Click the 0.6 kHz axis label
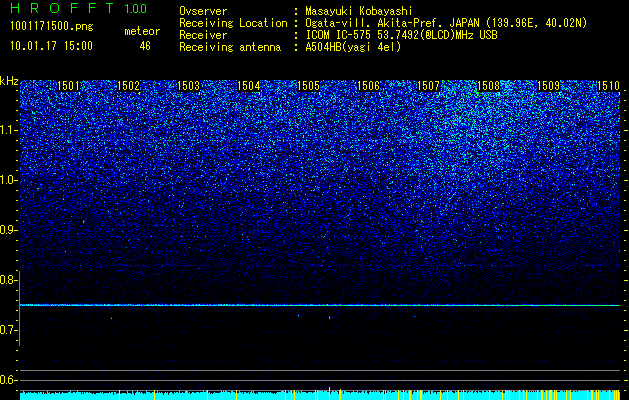Image resolution: width=629 pixels, height=400 pixels. 9,380
